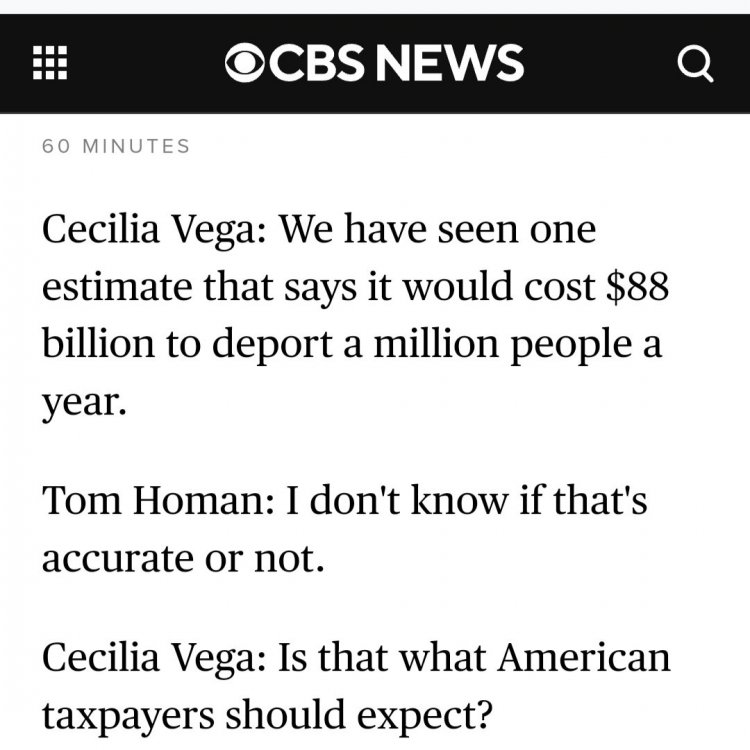This screenshot has height=750, width=750.
Task: Click the text I don't know if that's
Action: tap(466, 502)
